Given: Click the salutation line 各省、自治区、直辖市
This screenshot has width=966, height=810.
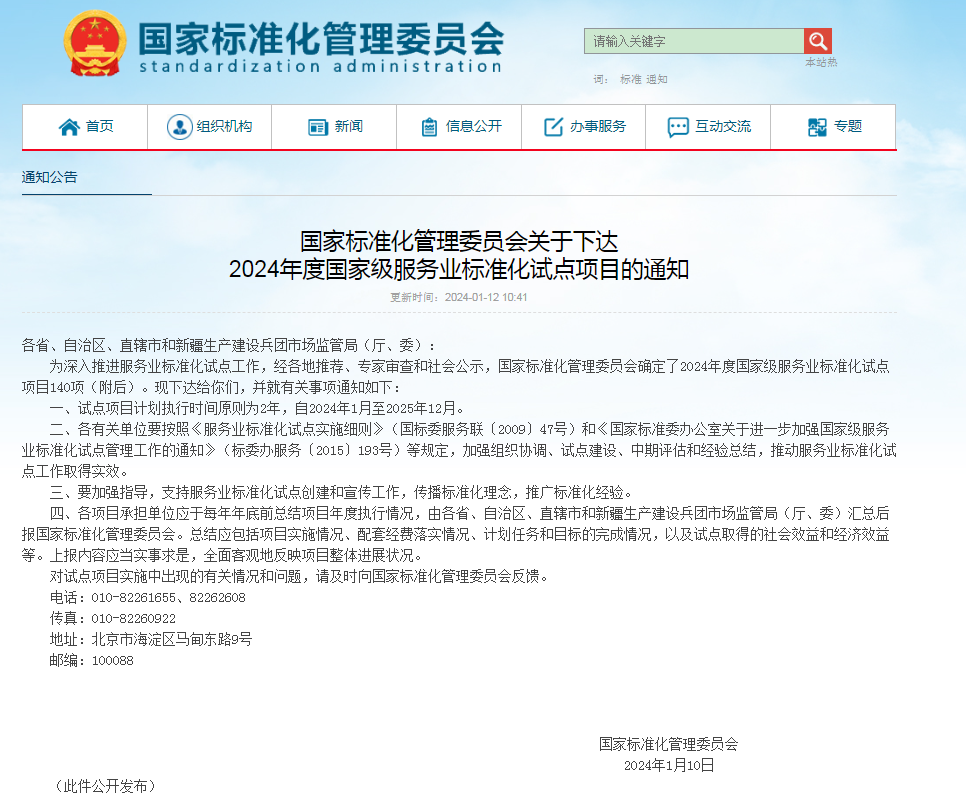Looking at the screenshot, I should point(228,346).
